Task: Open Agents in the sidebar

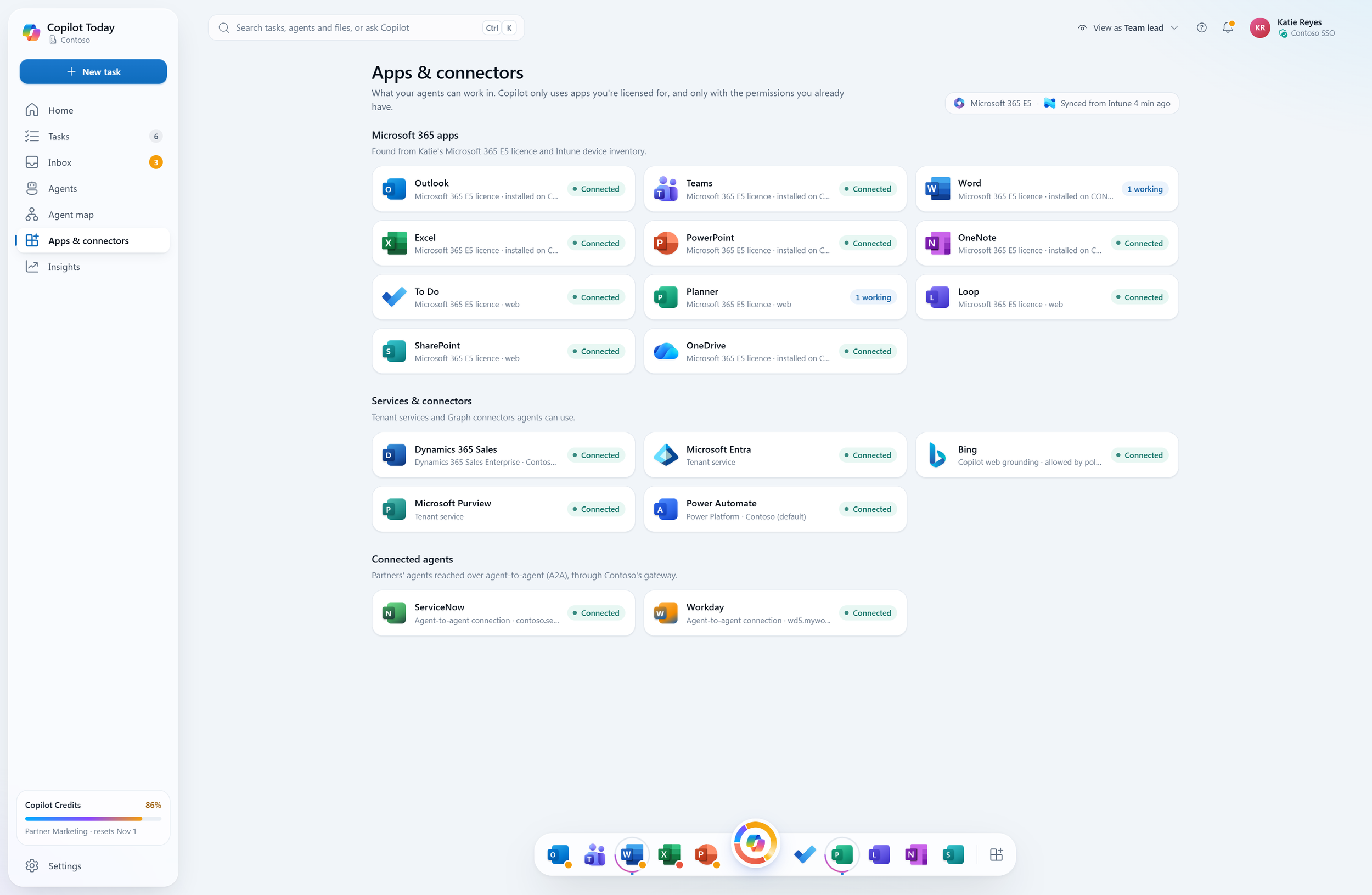Action: pyautogui.click(x=93, y=188)
